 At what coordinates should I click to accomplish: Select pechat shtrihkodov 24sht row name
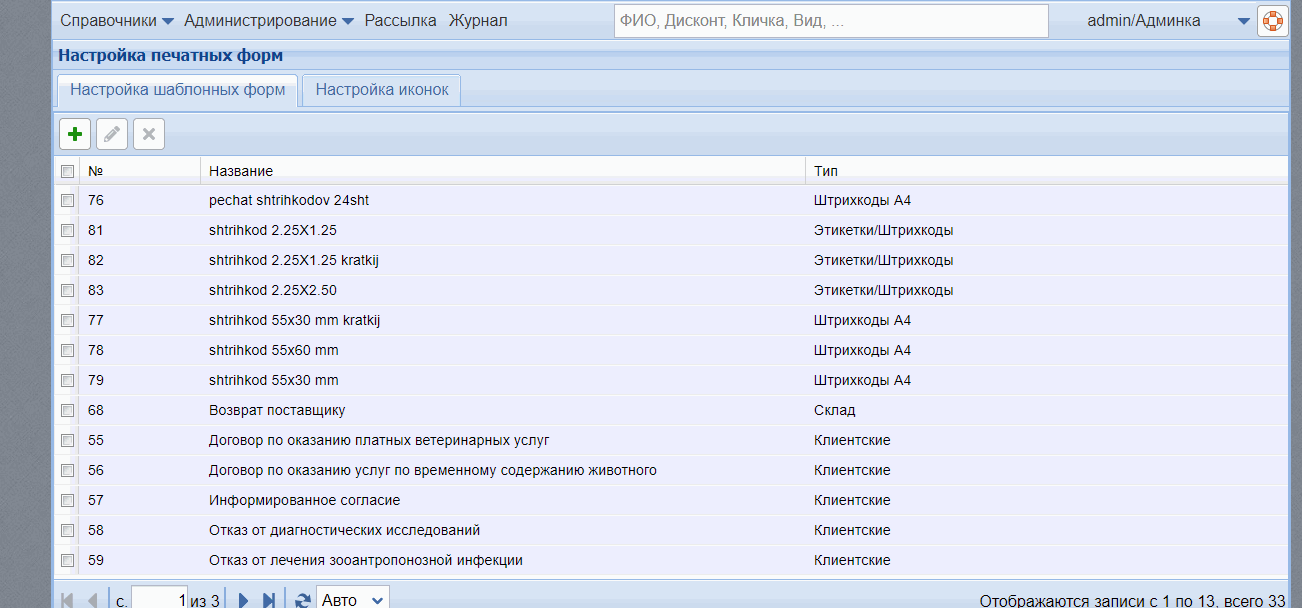pyautogui.click(x=289, y=200)
